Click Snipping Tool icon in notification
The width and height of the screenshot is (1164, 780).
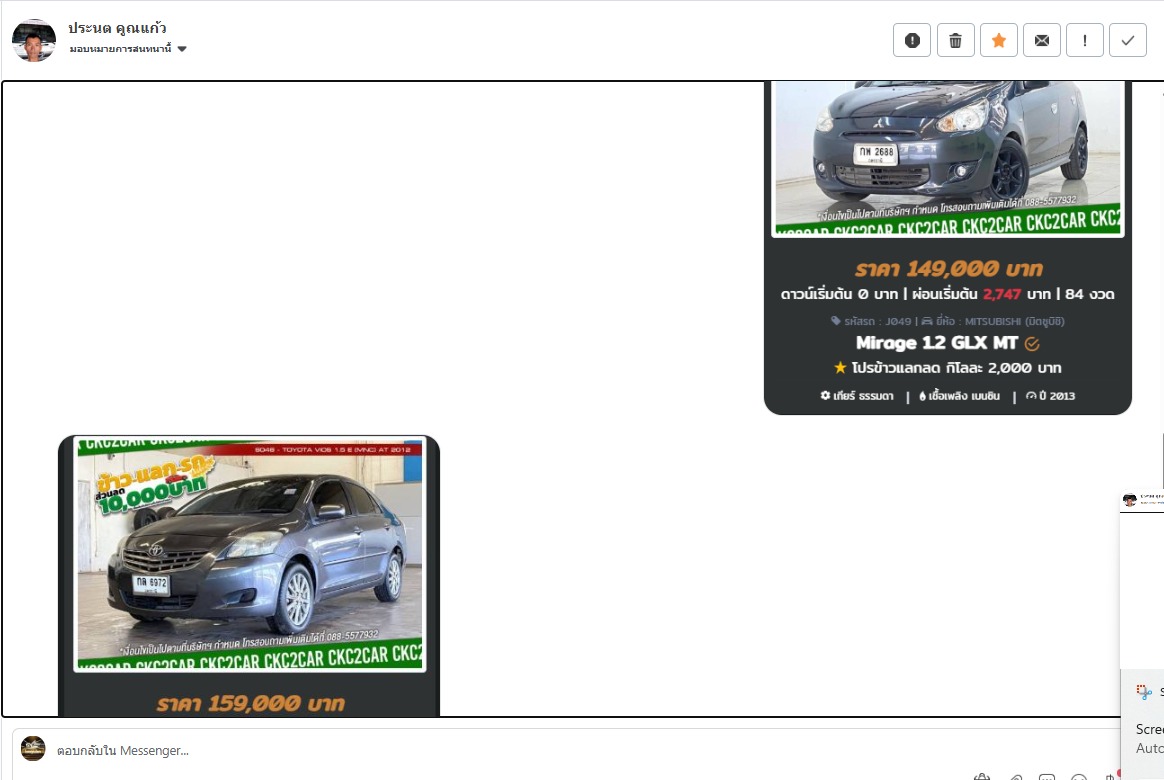(x=1144, y=692)
